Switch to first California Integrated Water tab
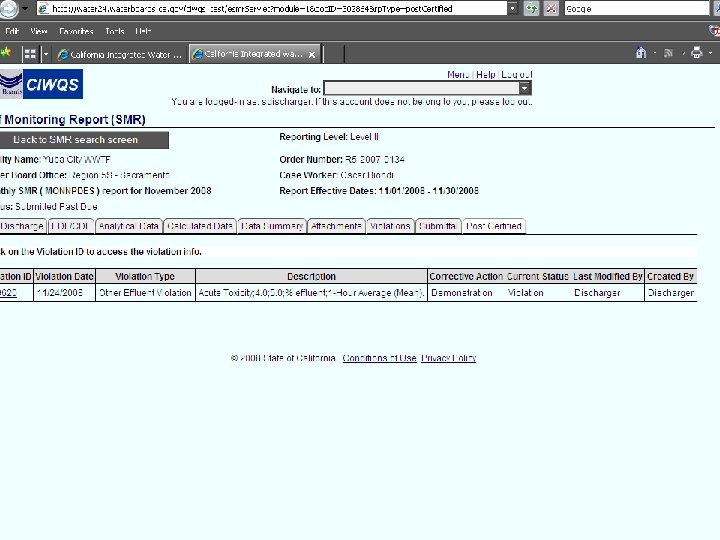Screen dimensions: 720x540 [x=120, y=55]
